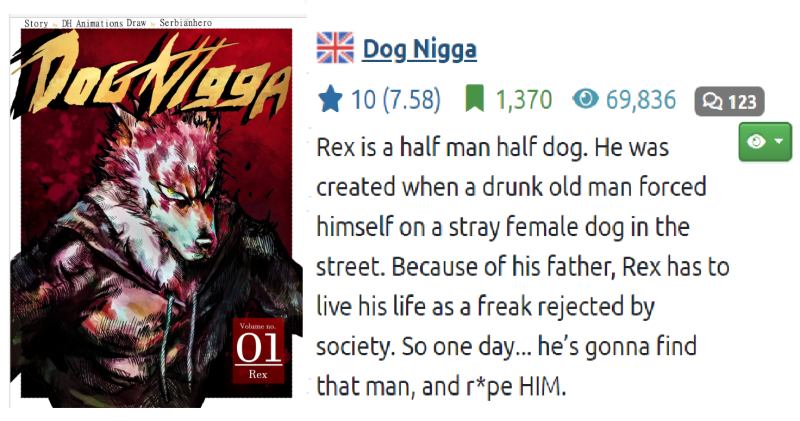Click the teal eye views icon
The height and width of the screenshot is (421, 800).
pos(585,98)
